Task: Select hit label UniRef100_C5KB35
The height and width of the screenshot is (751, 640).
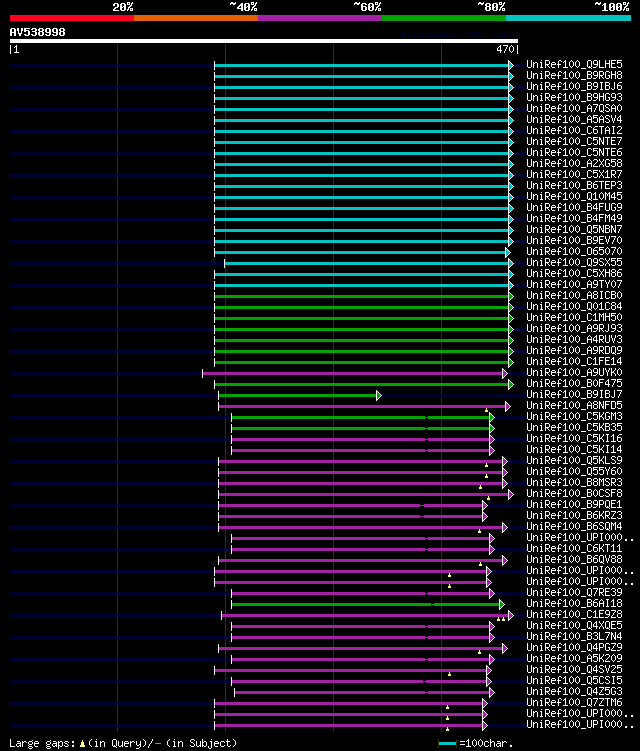Action: point(574,428)
